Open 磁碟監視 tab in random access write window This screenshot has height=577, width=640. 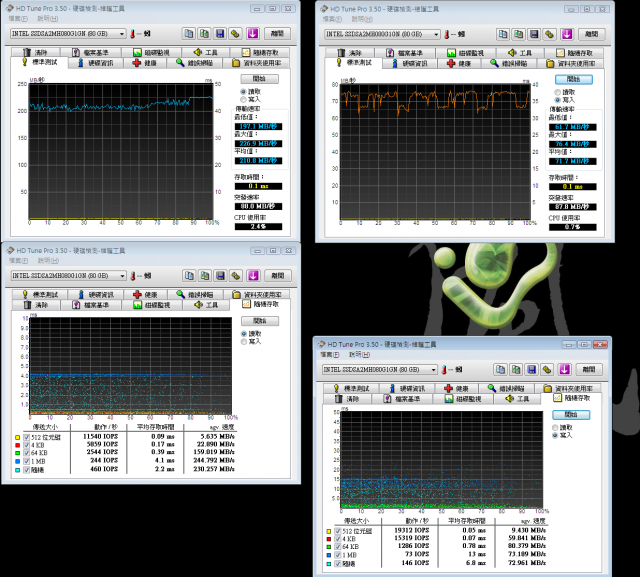coord(464,399)
